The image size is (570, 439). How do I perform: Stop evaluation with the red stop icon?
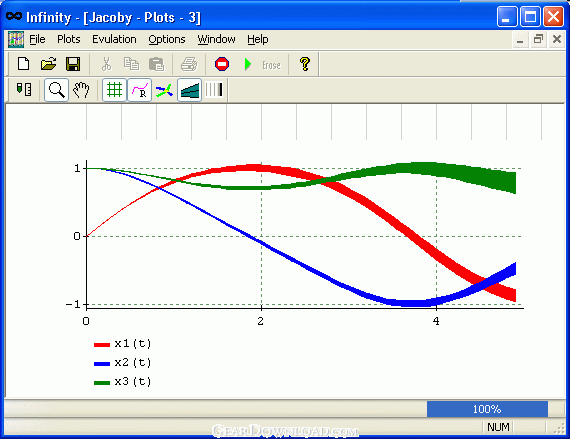[x=222, y=64]
